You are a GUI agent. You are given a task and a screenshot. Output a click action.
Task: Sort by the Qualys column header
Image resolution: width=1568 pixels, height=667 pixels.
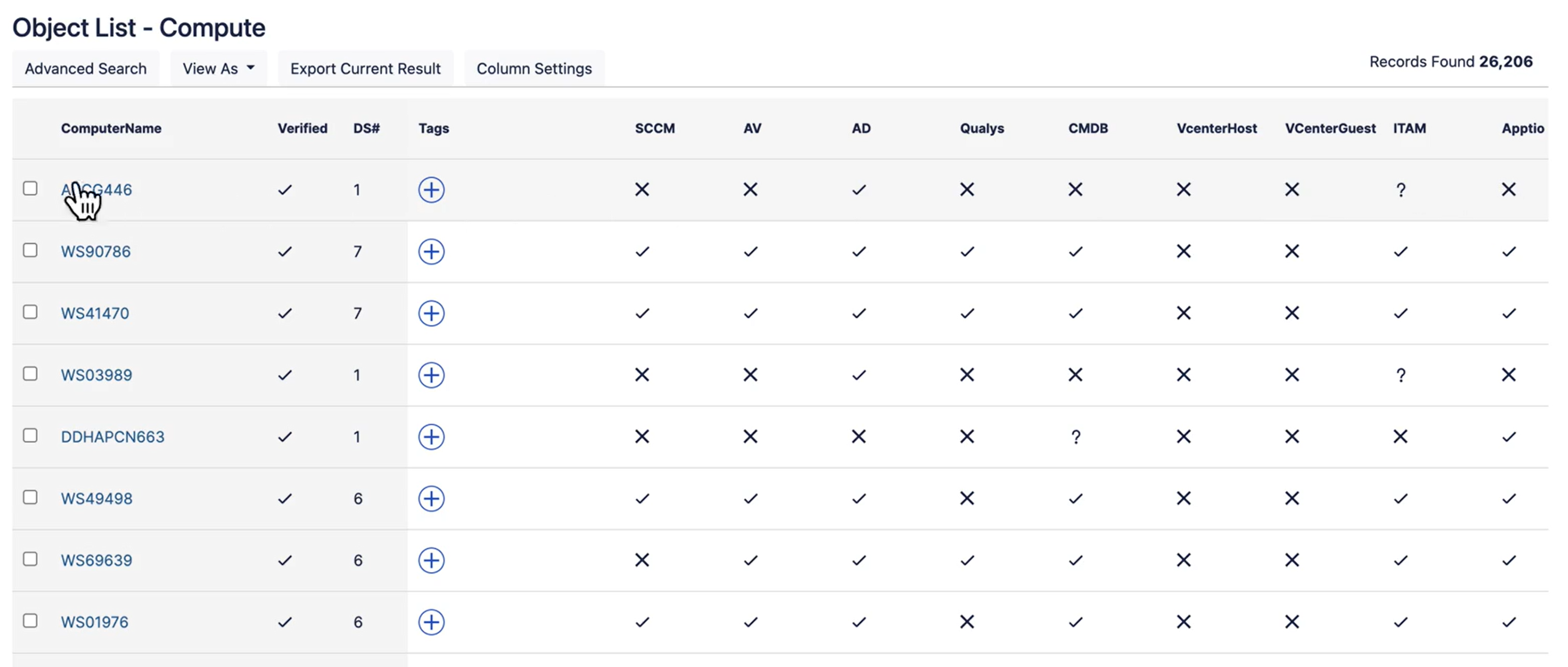(982, 129)
